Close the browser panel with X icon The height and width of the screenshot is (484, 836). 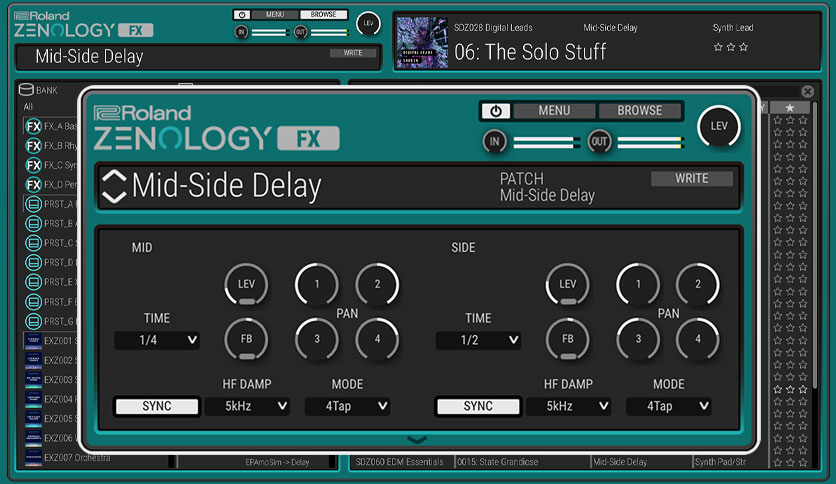(808, 91)
